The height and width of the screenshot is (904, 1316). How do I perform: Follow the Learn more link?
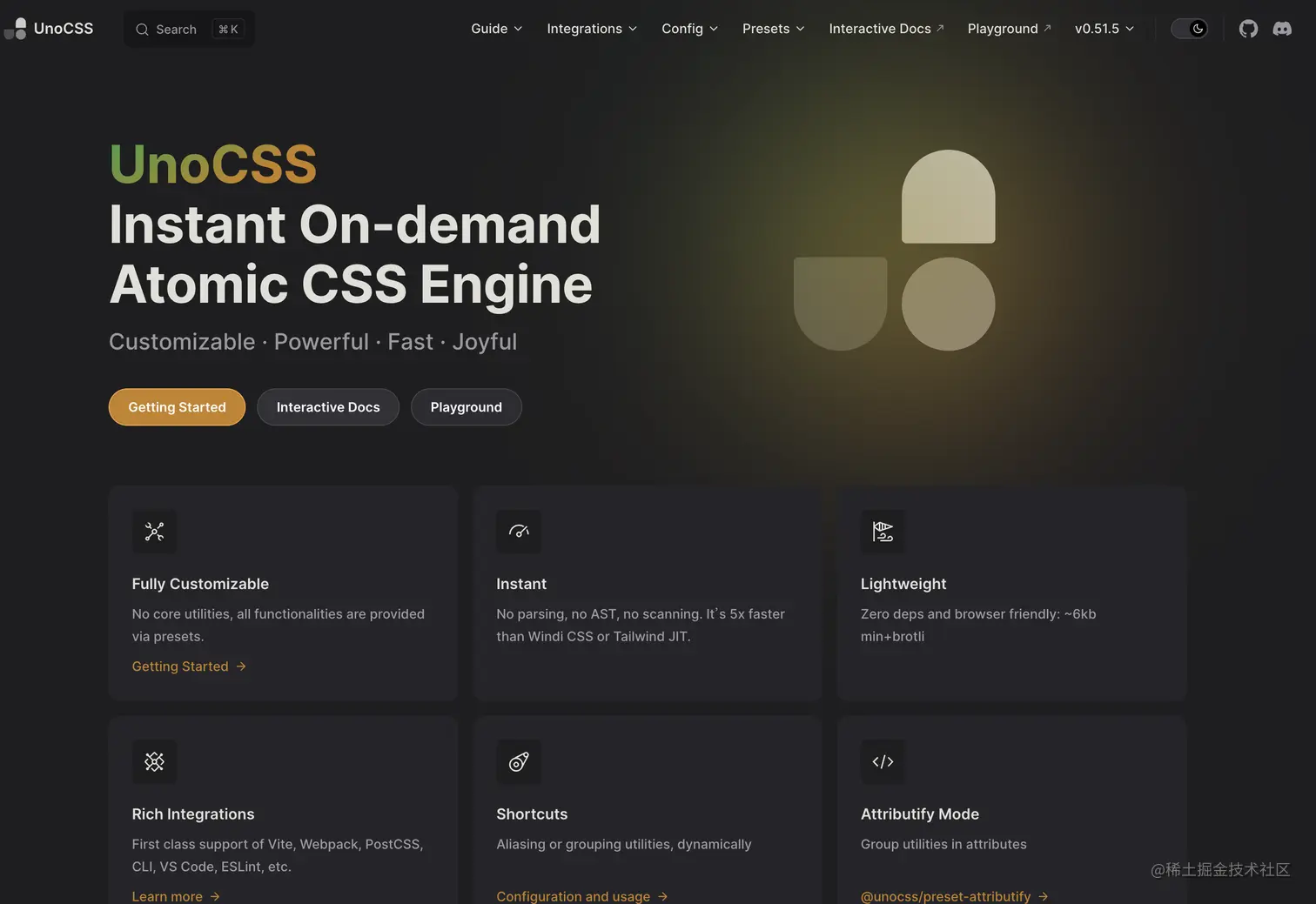[176, 896]
